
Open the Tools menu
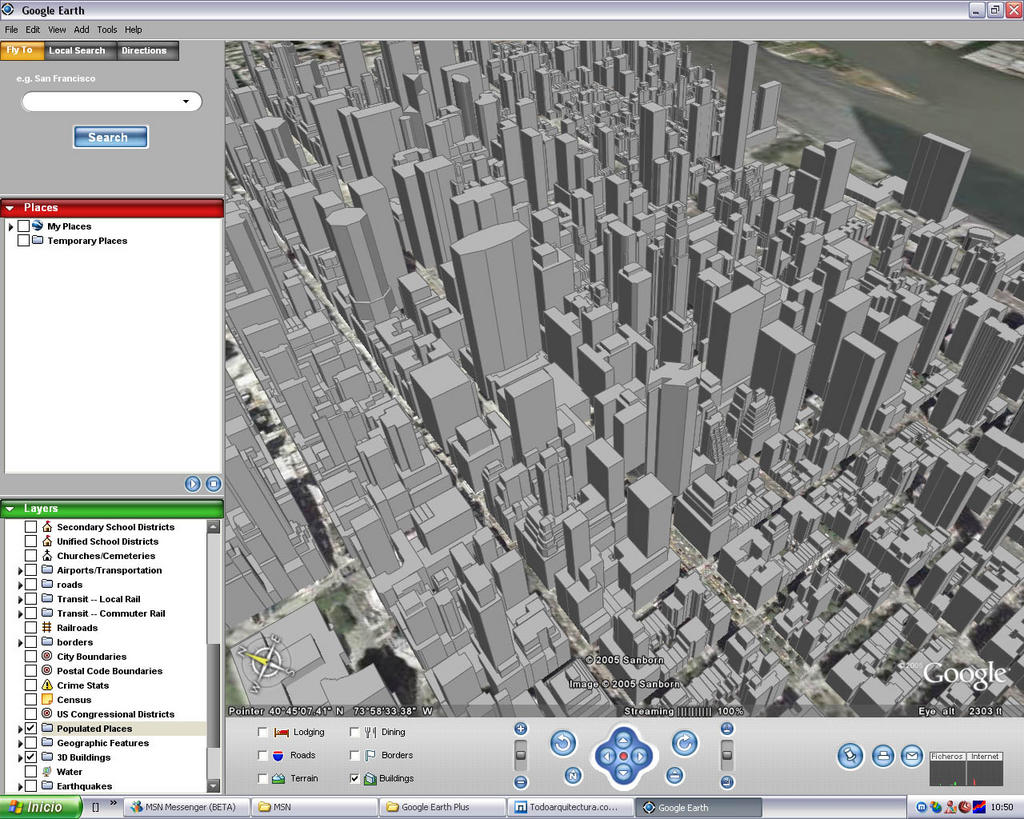click(x=107, y=29)
